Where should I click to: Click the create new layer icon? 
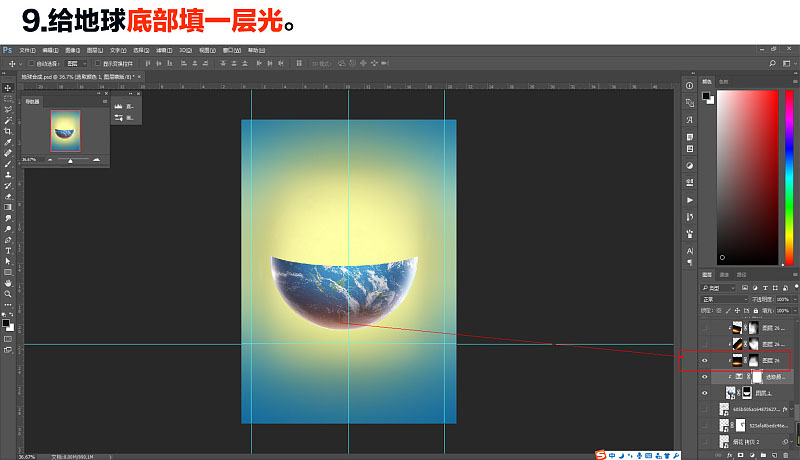tap(774, 455)
